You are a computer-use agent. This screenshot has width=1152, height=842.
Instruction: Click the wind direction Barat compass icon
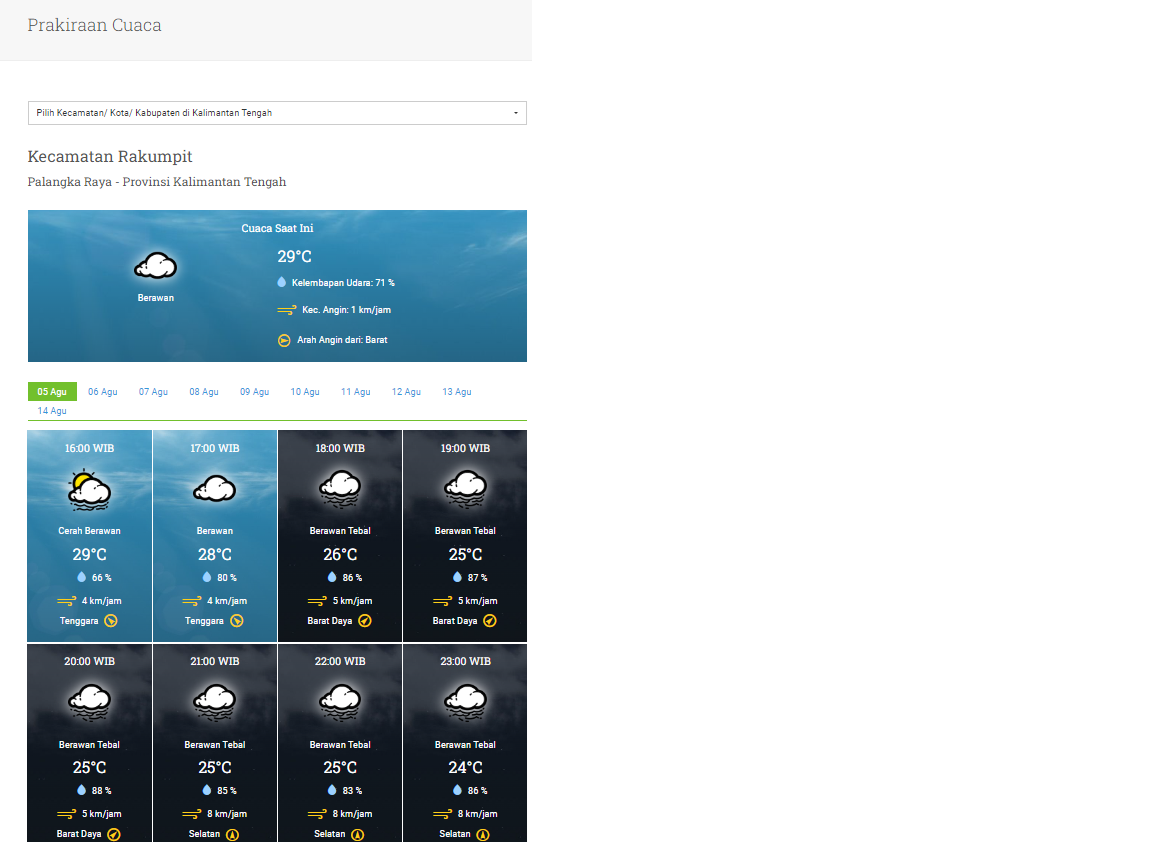point(284,340)
